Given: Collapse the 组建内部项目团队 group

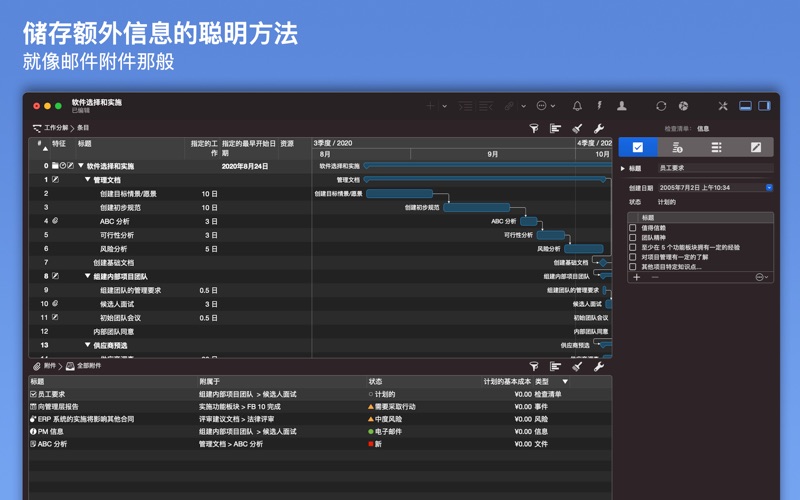Looking at the screenshot, I should pyautogui.click(x=88, y=276).
